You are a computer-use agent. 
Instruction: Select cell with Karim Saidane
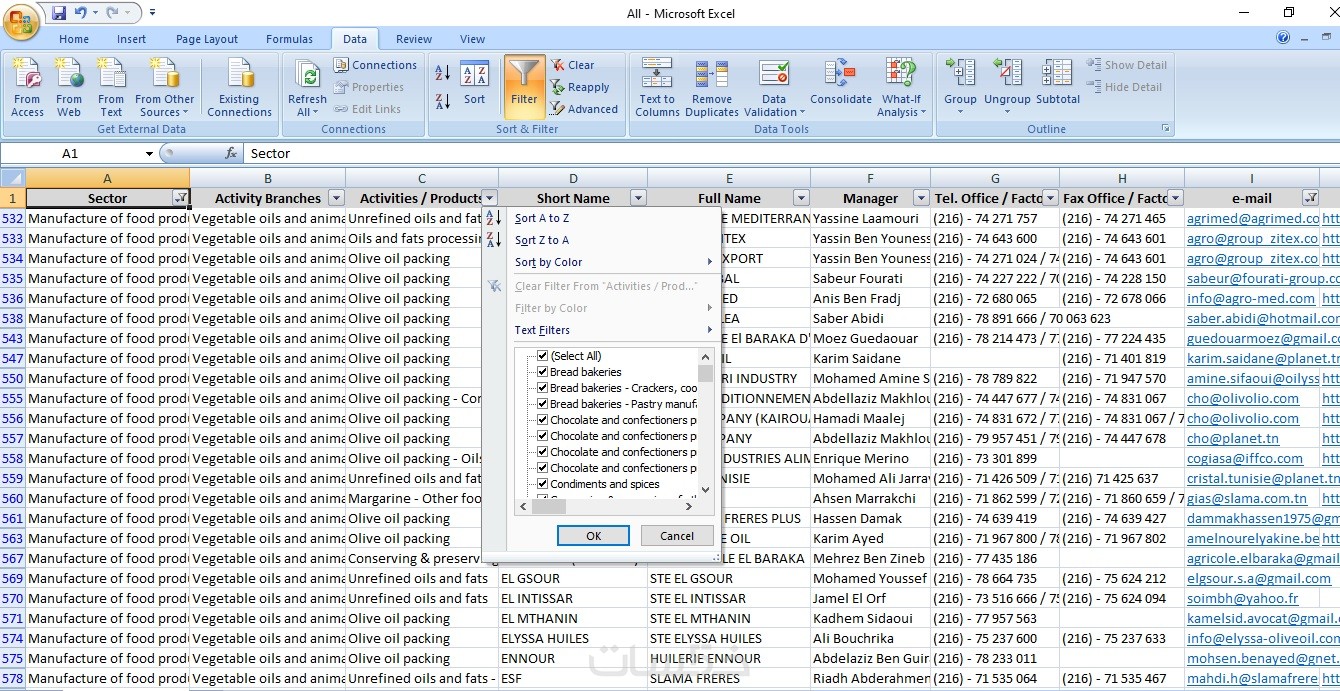pyautogui.click(x=870, y=358)
